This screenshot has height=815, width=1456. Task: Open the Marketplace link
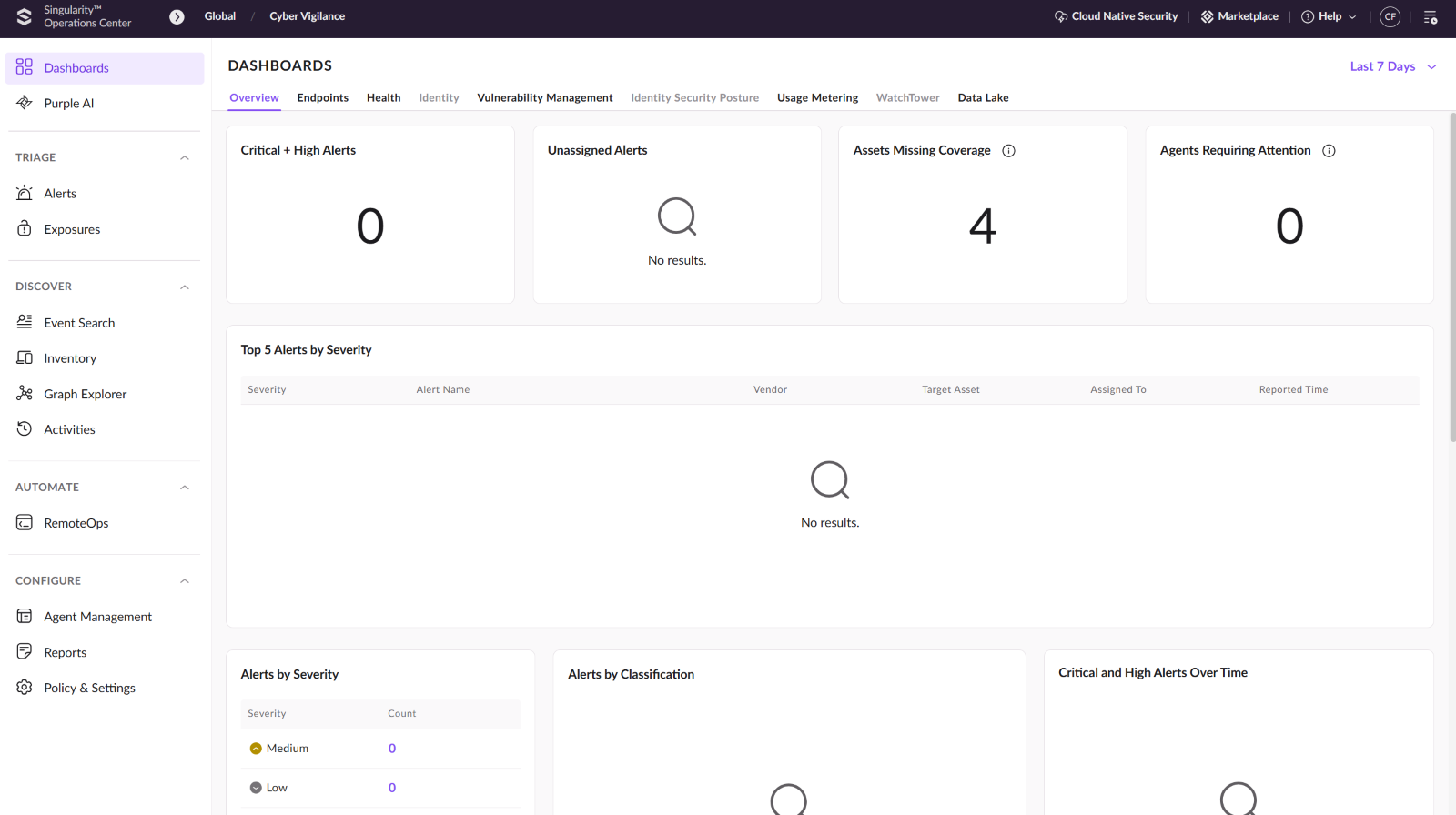coord(1248,16)
